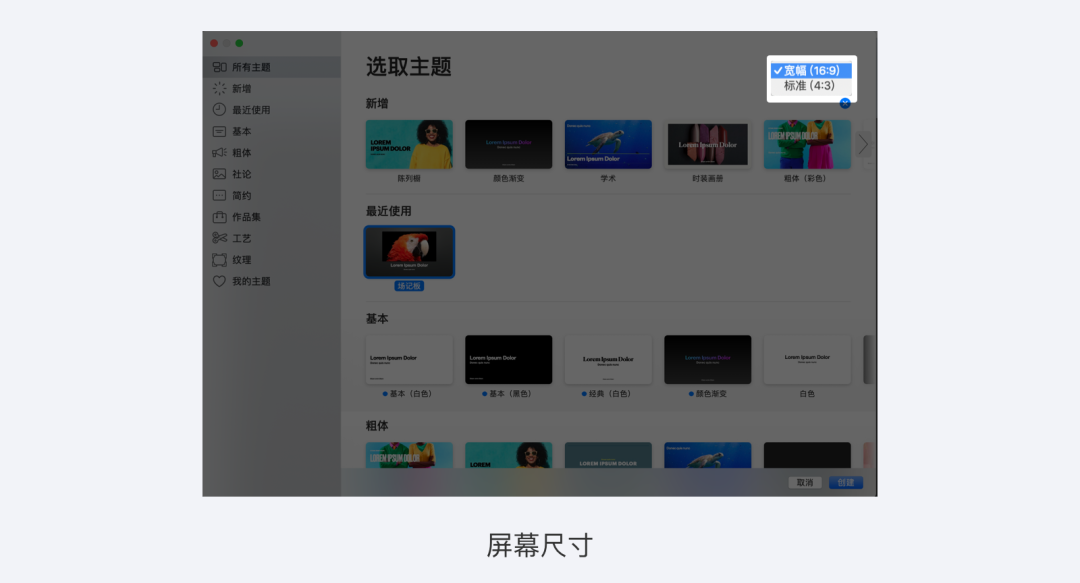Open the 粗体 megaphone icon category

219,152
